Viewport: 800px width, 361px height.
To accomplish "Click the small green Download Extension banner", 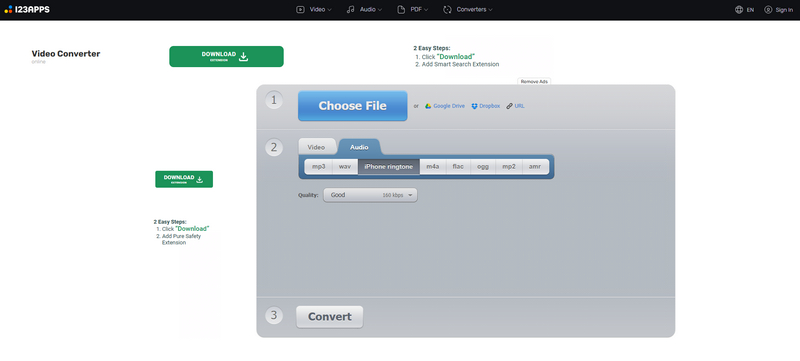I will pos(184,179).
